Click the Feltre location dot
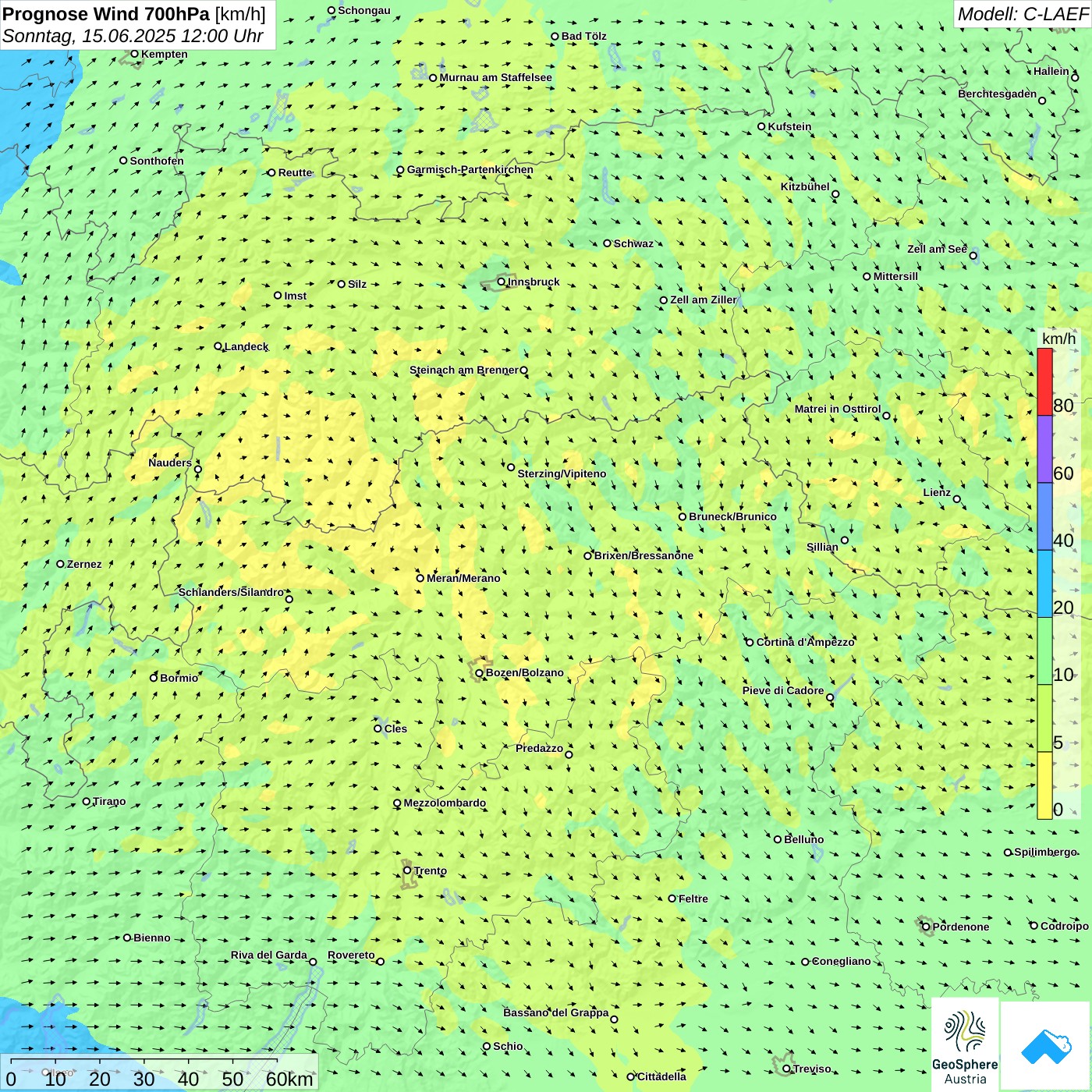1092x1092 pixels. [x=672, y=899]
